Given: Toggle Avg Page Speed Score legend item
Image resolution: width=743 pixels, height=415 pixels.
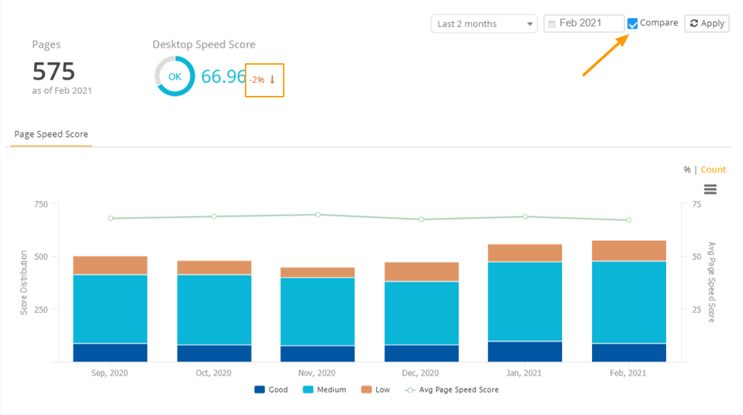Looking at the screenshot, I should point(452,389).
